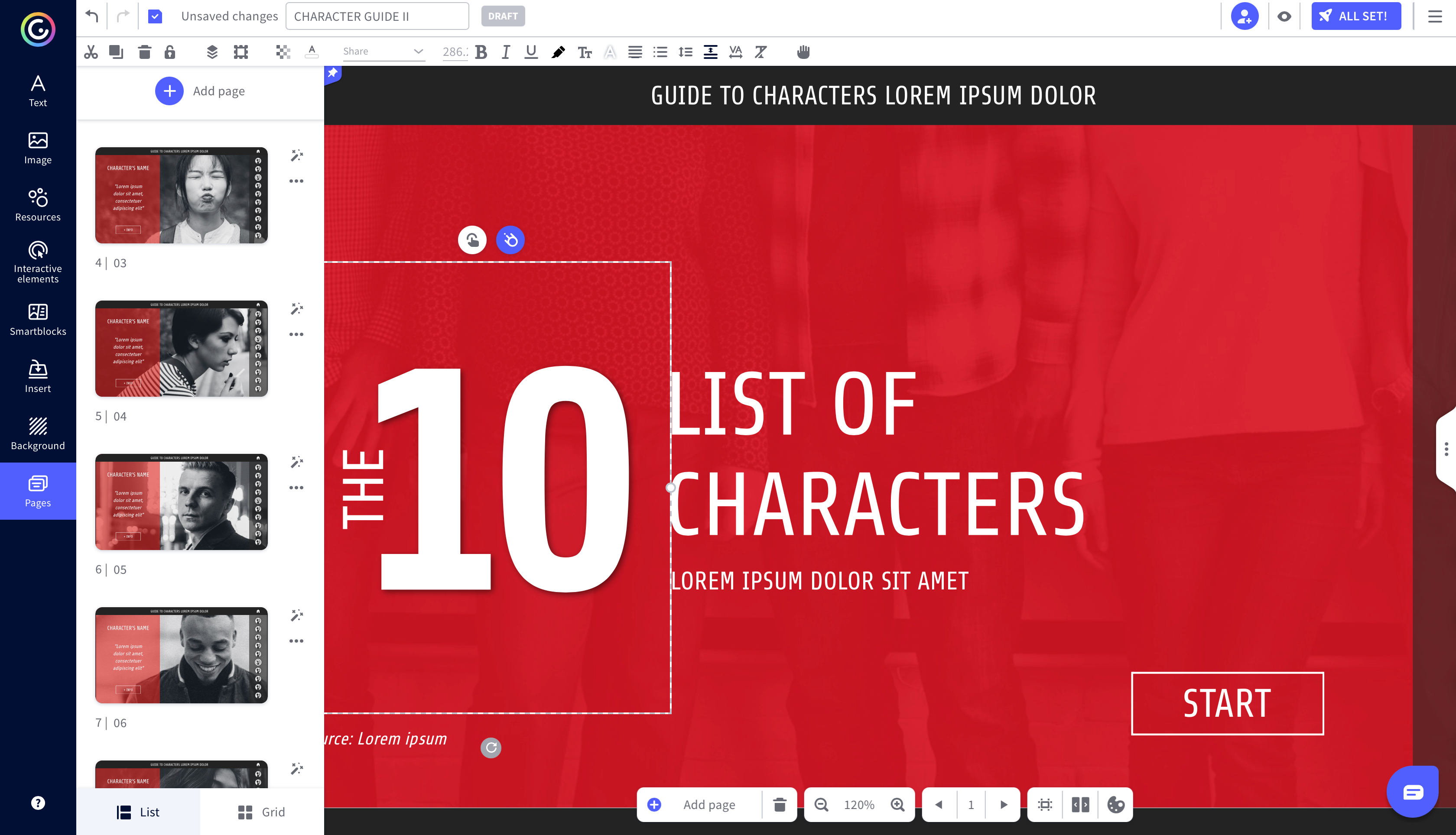Toggle the lock icon in toolbar
The height and width of the screenshot is (835, 1456).
coord(169,52)
